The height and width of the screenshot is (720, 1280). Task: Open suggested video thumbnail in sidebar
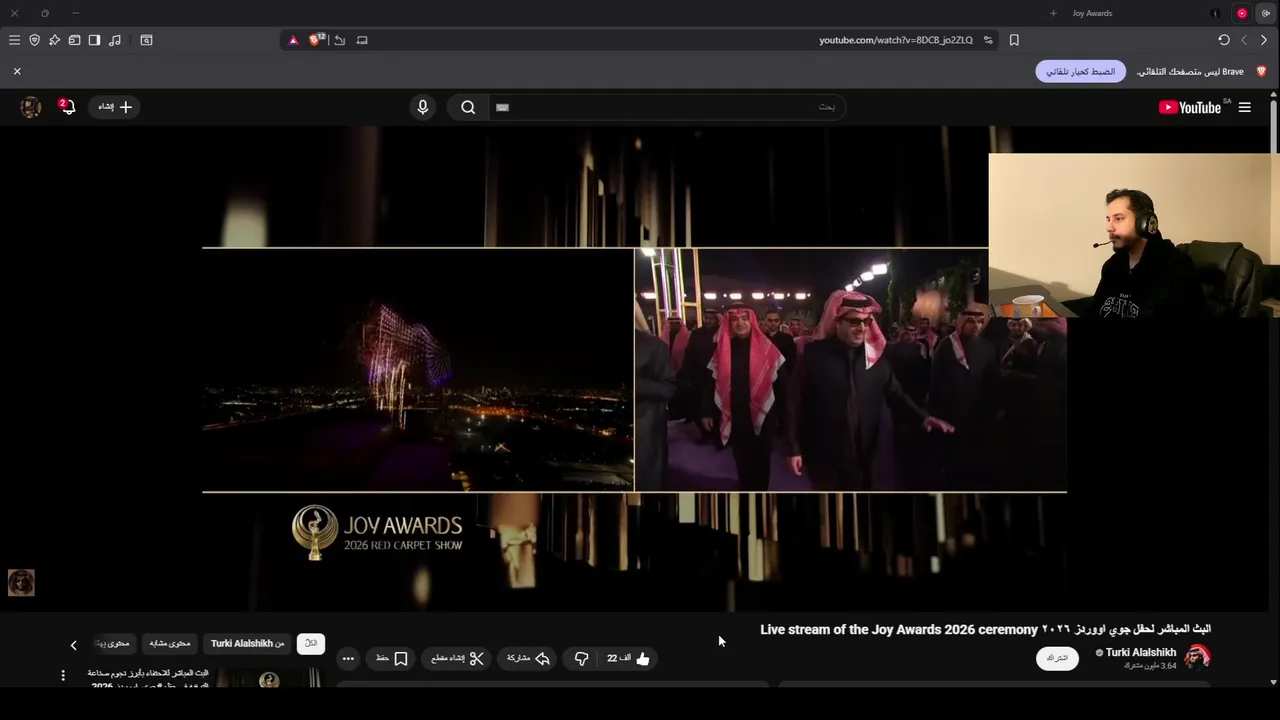[270, 678]
